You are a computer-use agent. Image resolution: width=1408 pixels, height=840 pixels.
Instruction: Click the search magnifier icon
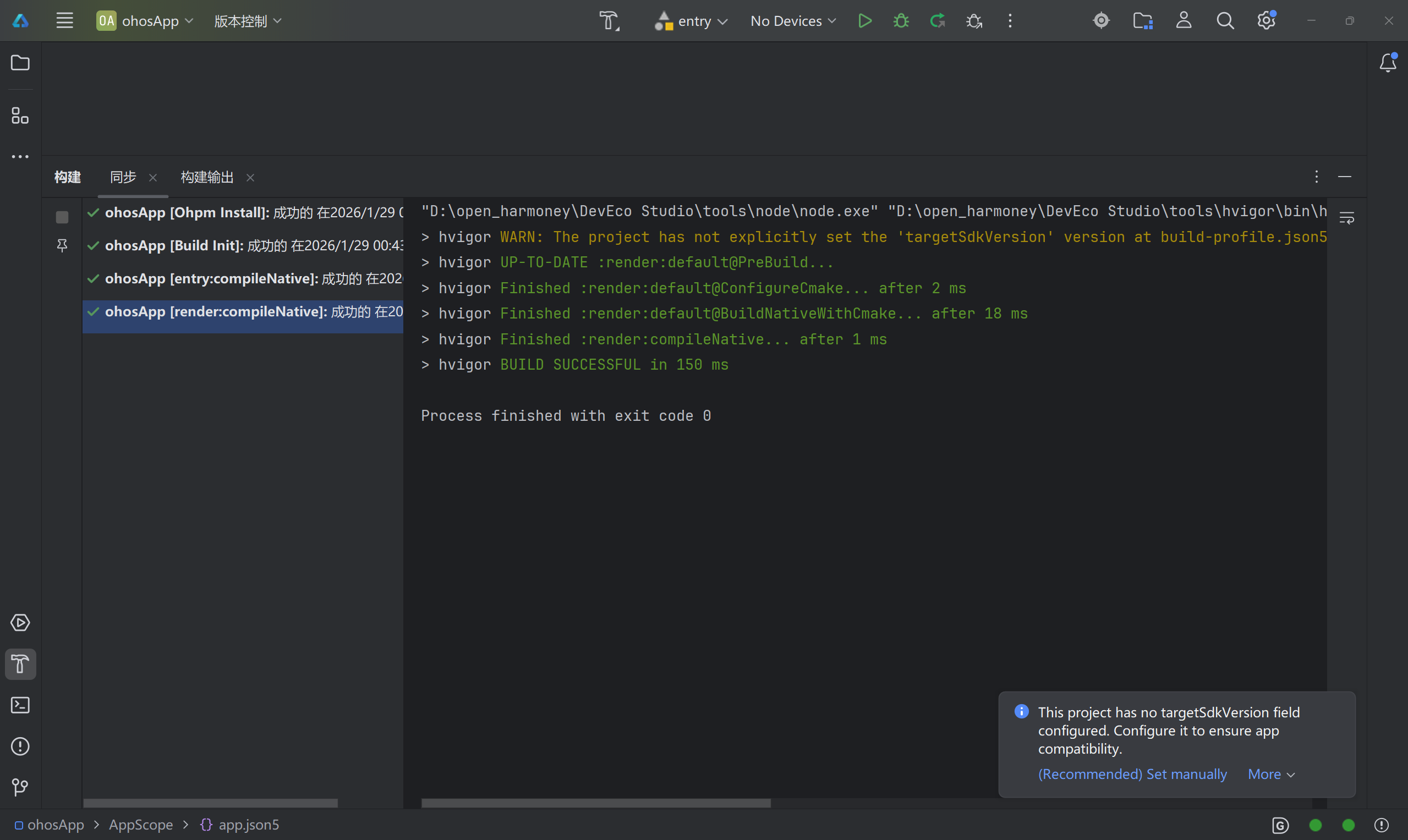coord(1225,21)
